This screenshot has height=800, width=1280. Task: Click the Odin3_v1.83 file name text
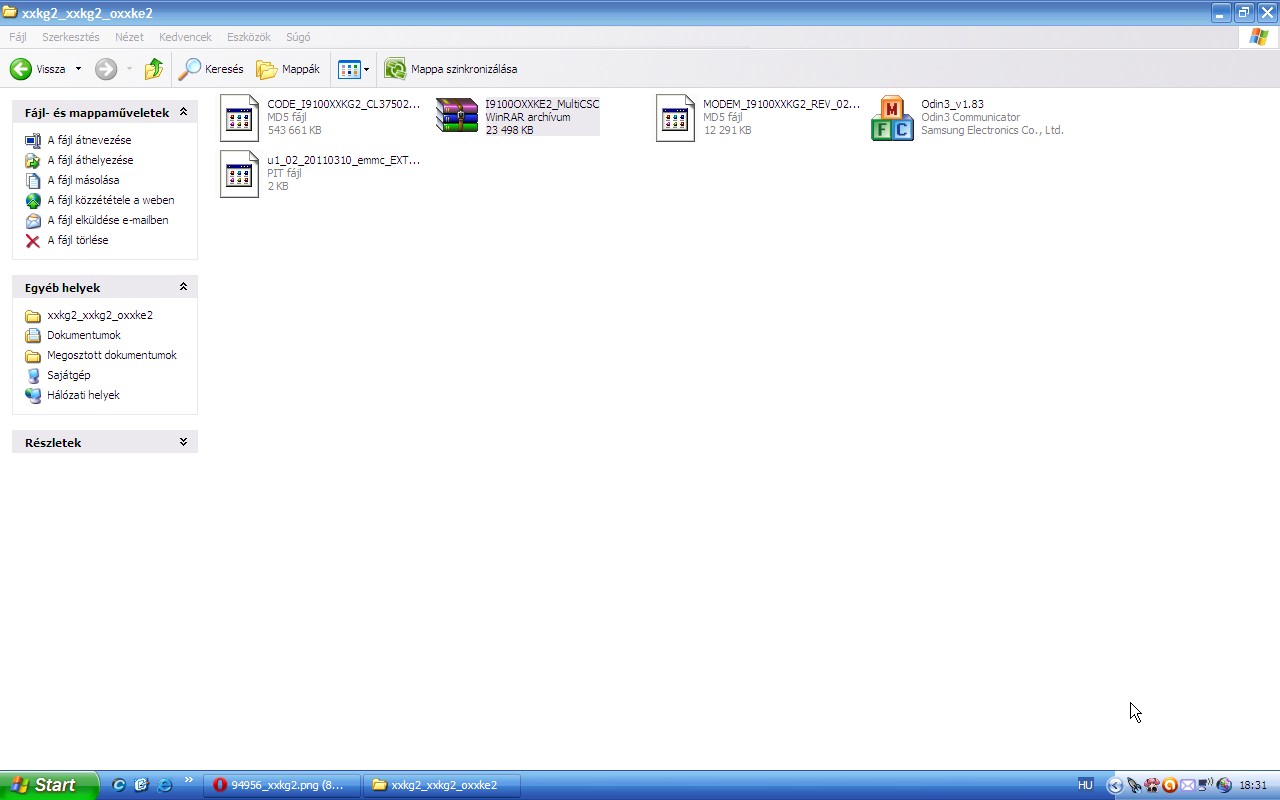[953, 104]
